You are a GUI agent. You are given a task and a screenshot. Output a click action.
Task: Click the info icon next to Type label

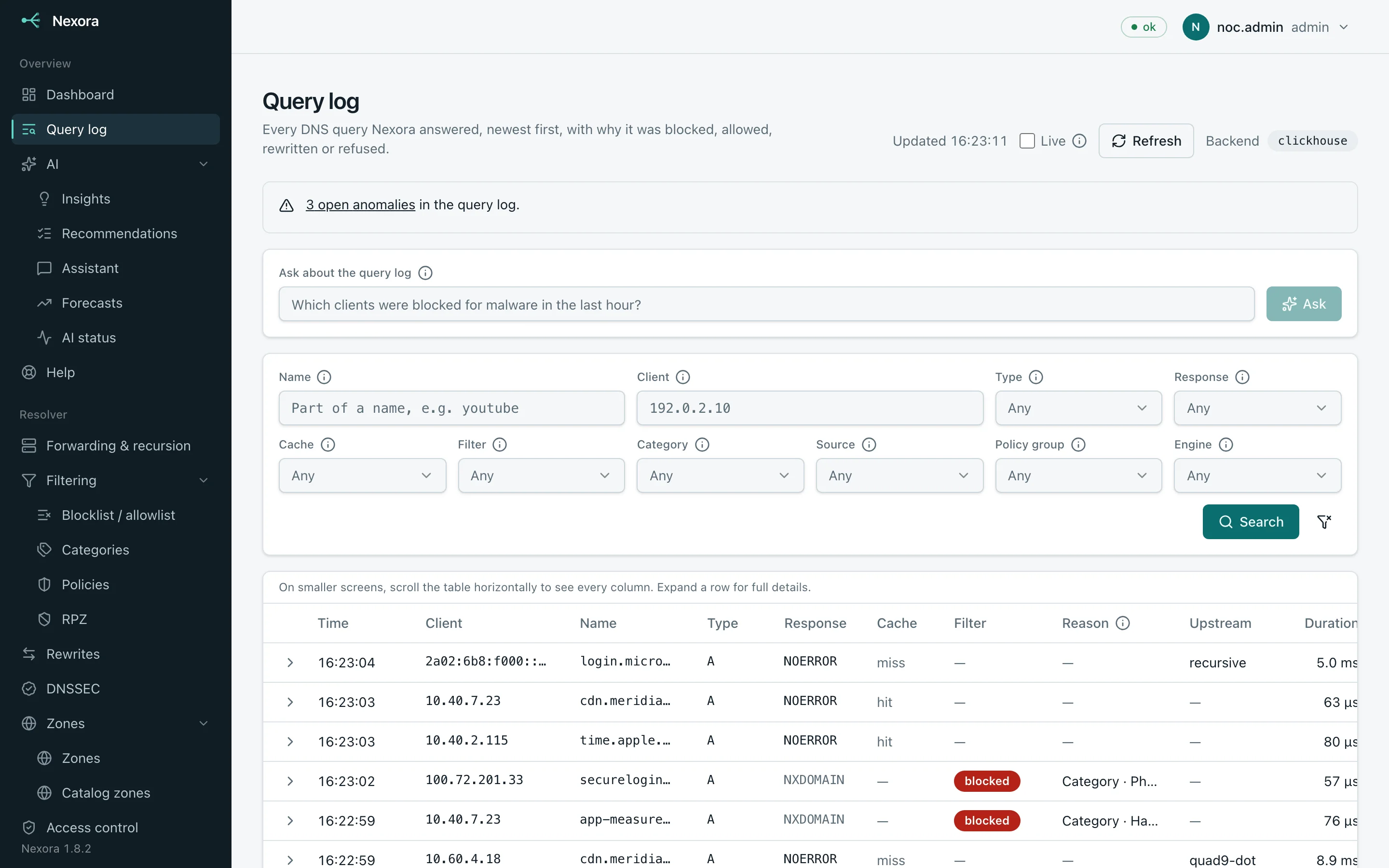tap(1036, 377)
